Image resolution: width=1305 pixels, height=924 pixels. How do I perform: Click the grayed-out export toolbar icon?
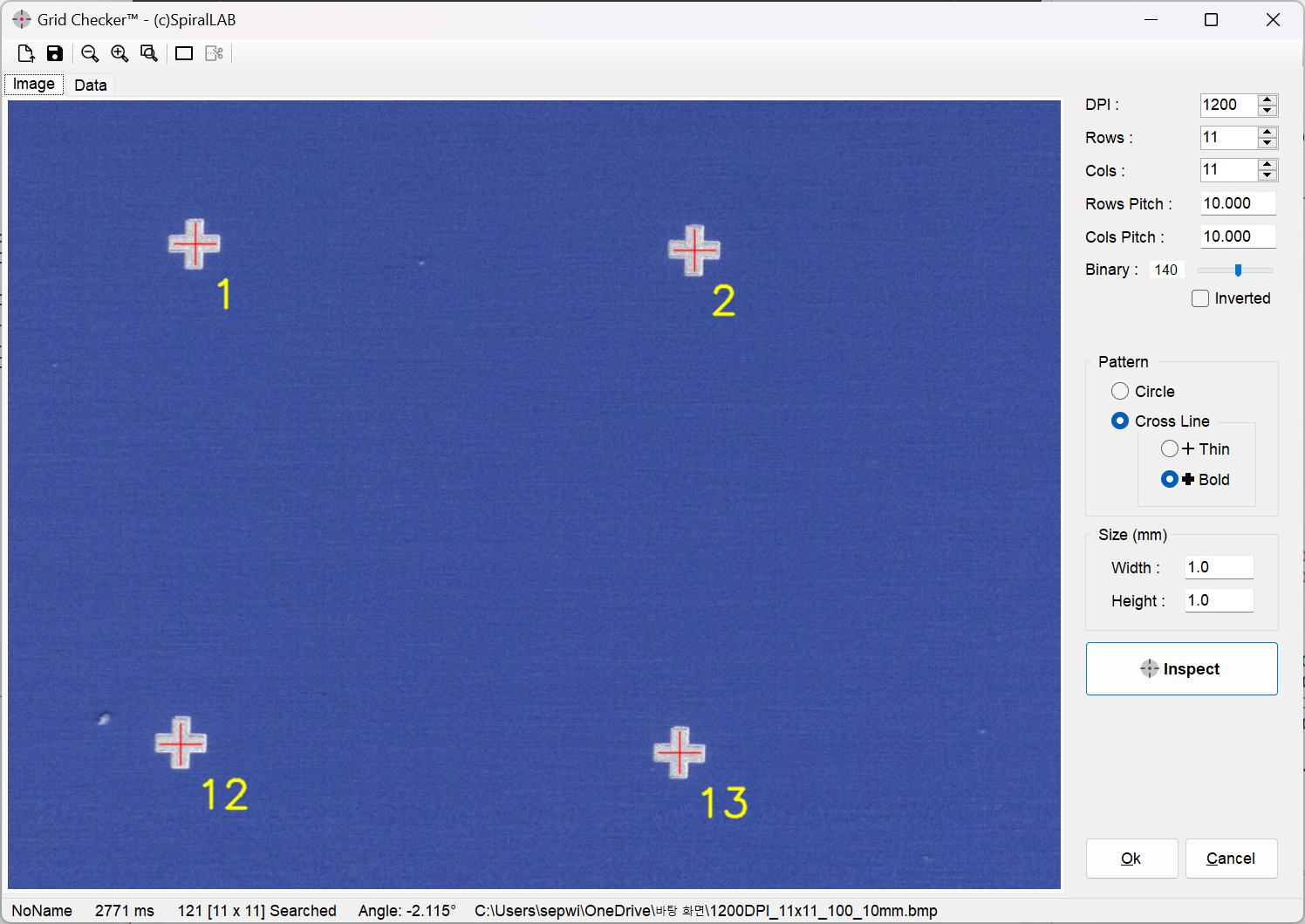pos(215,53)
